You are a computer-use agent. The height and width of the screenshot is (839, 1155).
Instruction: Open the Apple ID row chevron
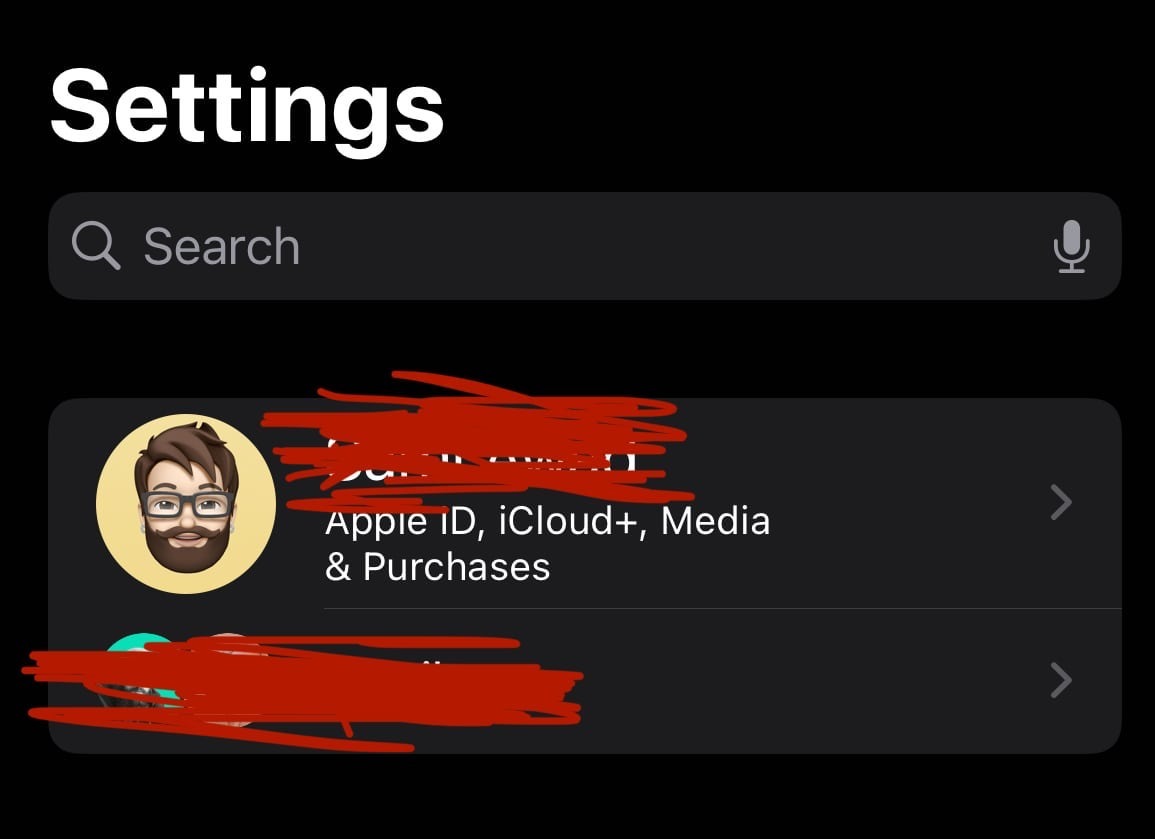(x=1061, y=502)
